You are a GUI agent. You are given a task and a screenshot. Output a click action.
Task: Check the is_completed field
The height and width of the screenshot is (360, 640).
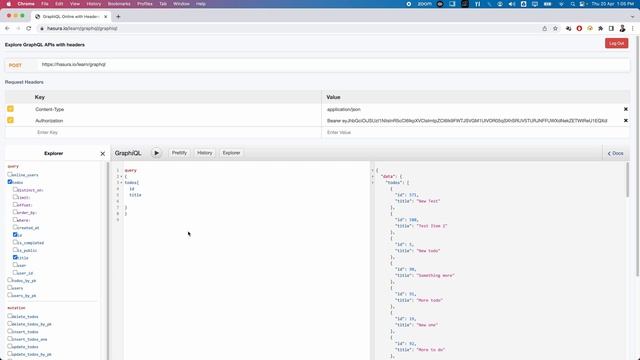[x=15, y=242]
